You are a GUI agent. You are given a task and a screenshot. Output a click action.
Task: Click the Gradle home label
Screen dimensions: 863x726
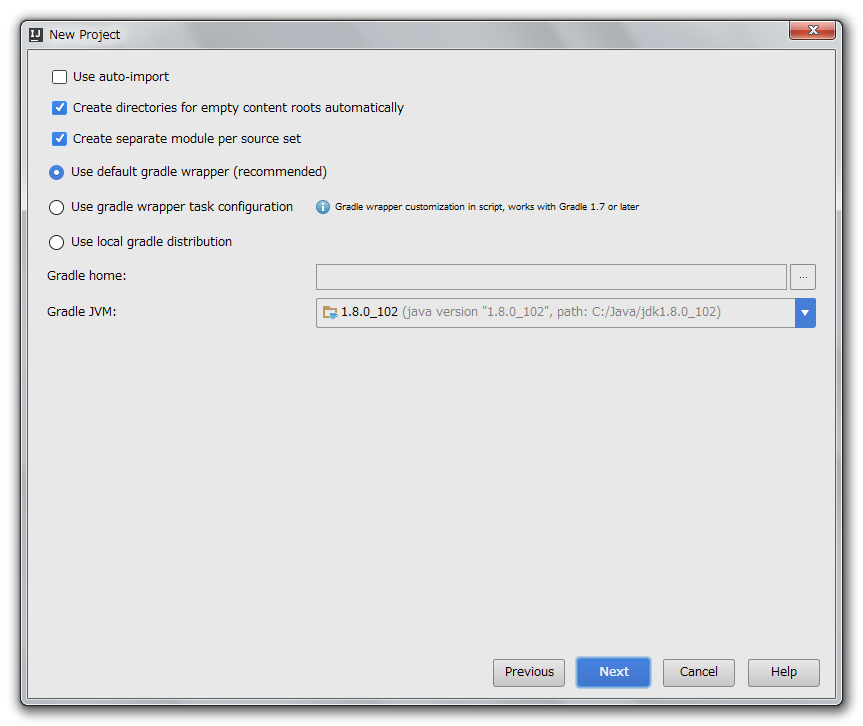pos(86,276)
